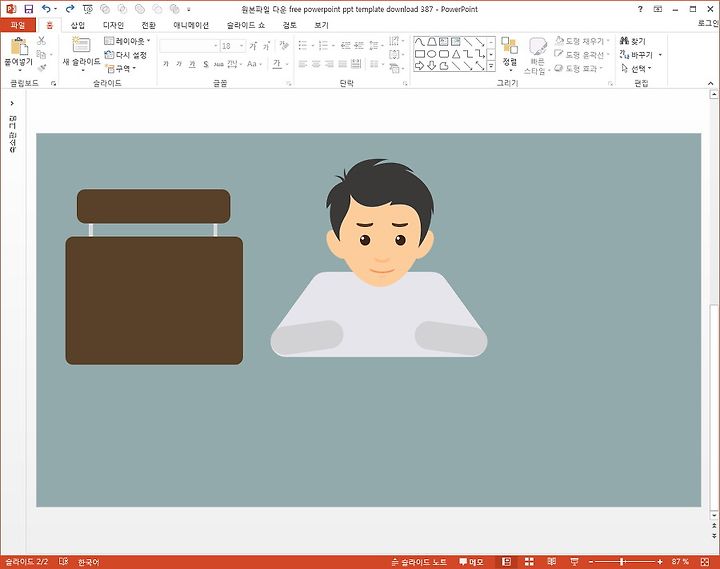720x569 pixels.
Task: Select the oval shape in shapes gallery
Action: pyautogui.click(x=432, y=54)
